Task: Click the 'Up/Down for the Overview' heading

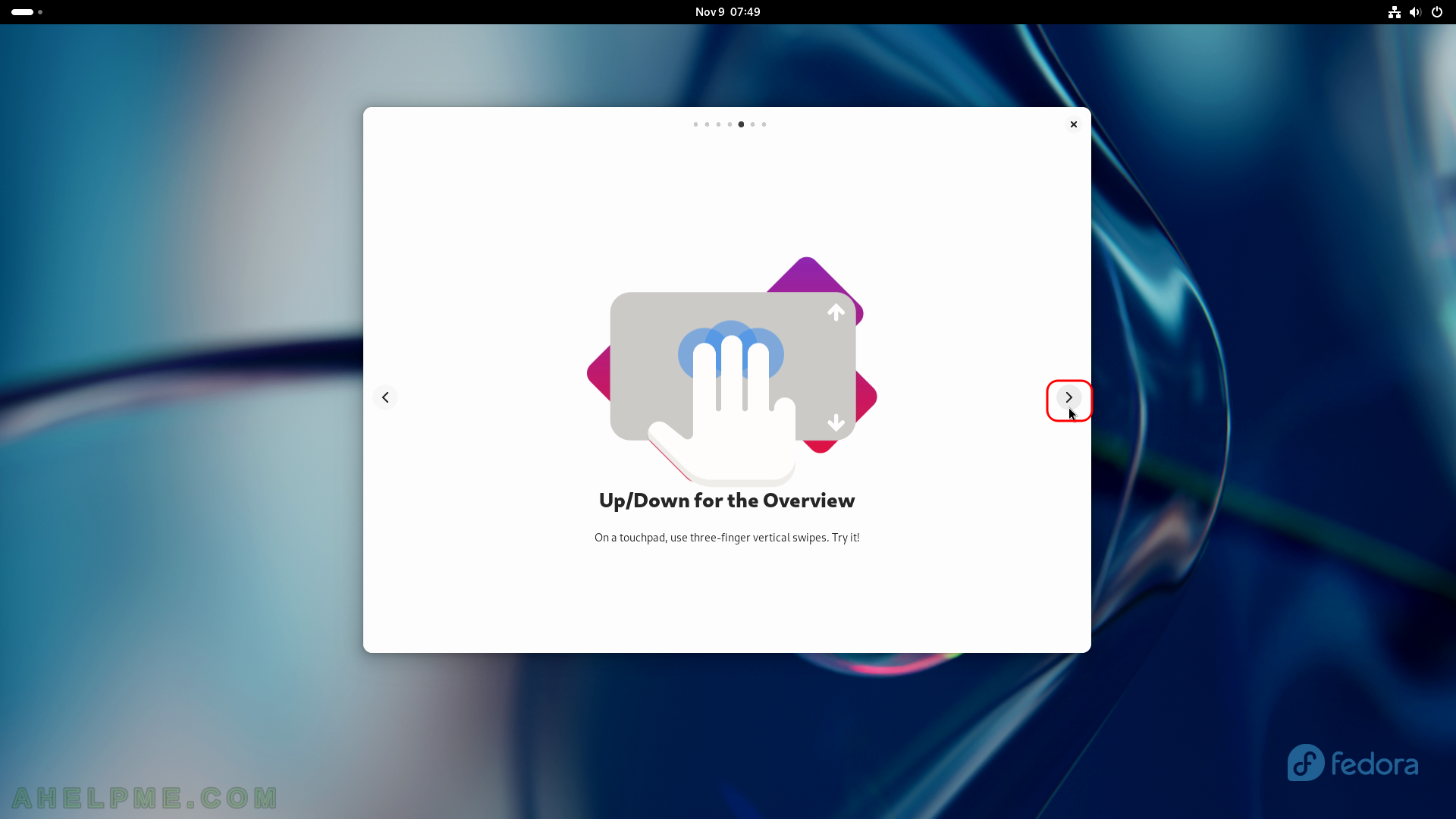Action: tap(726, 500)
